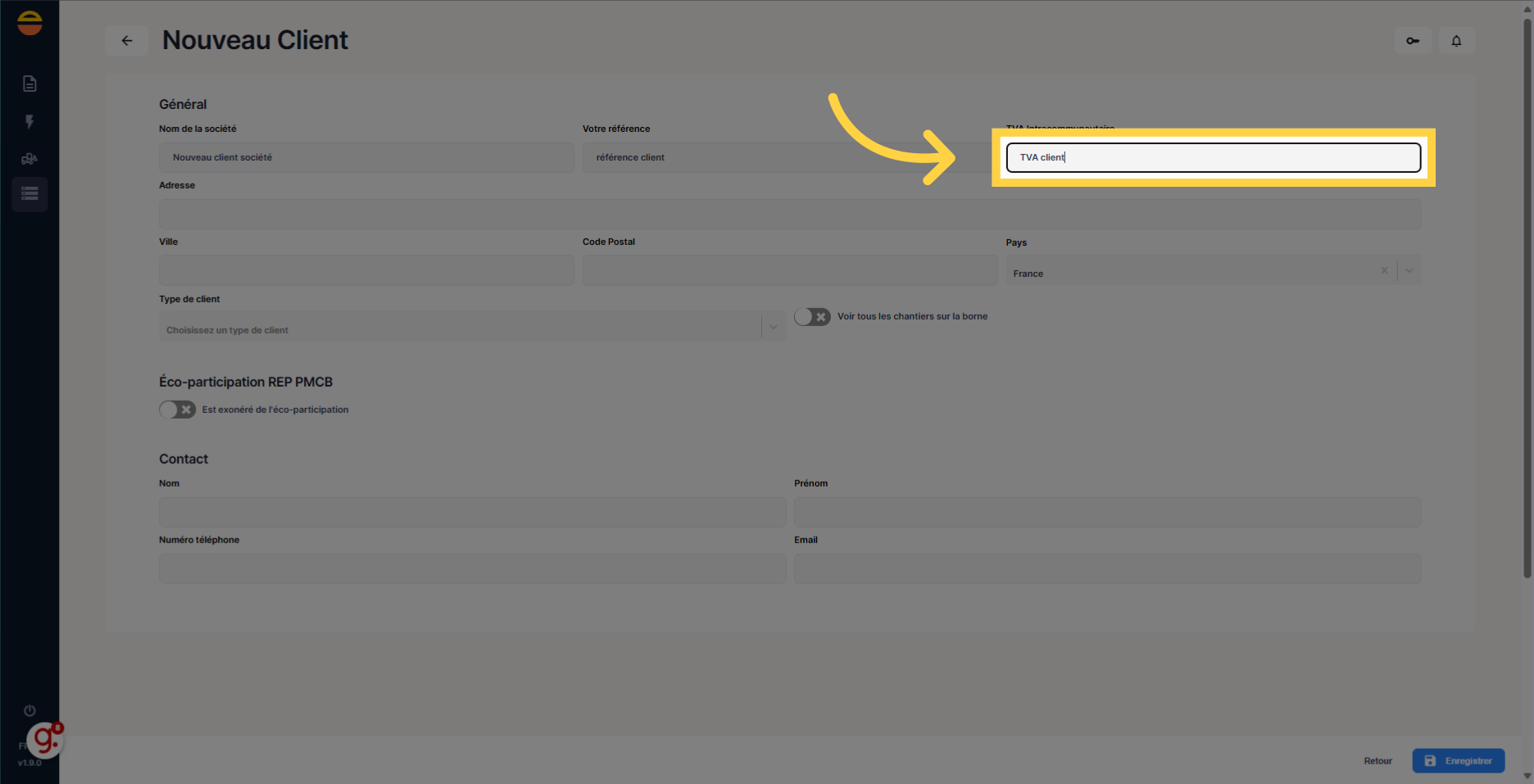Click the key icon in the top bar

coord(1412,40)
